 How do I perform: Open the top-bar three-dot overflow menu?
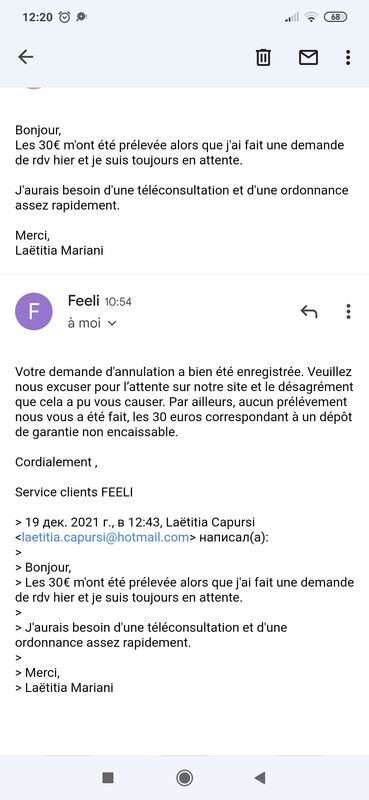348,57
